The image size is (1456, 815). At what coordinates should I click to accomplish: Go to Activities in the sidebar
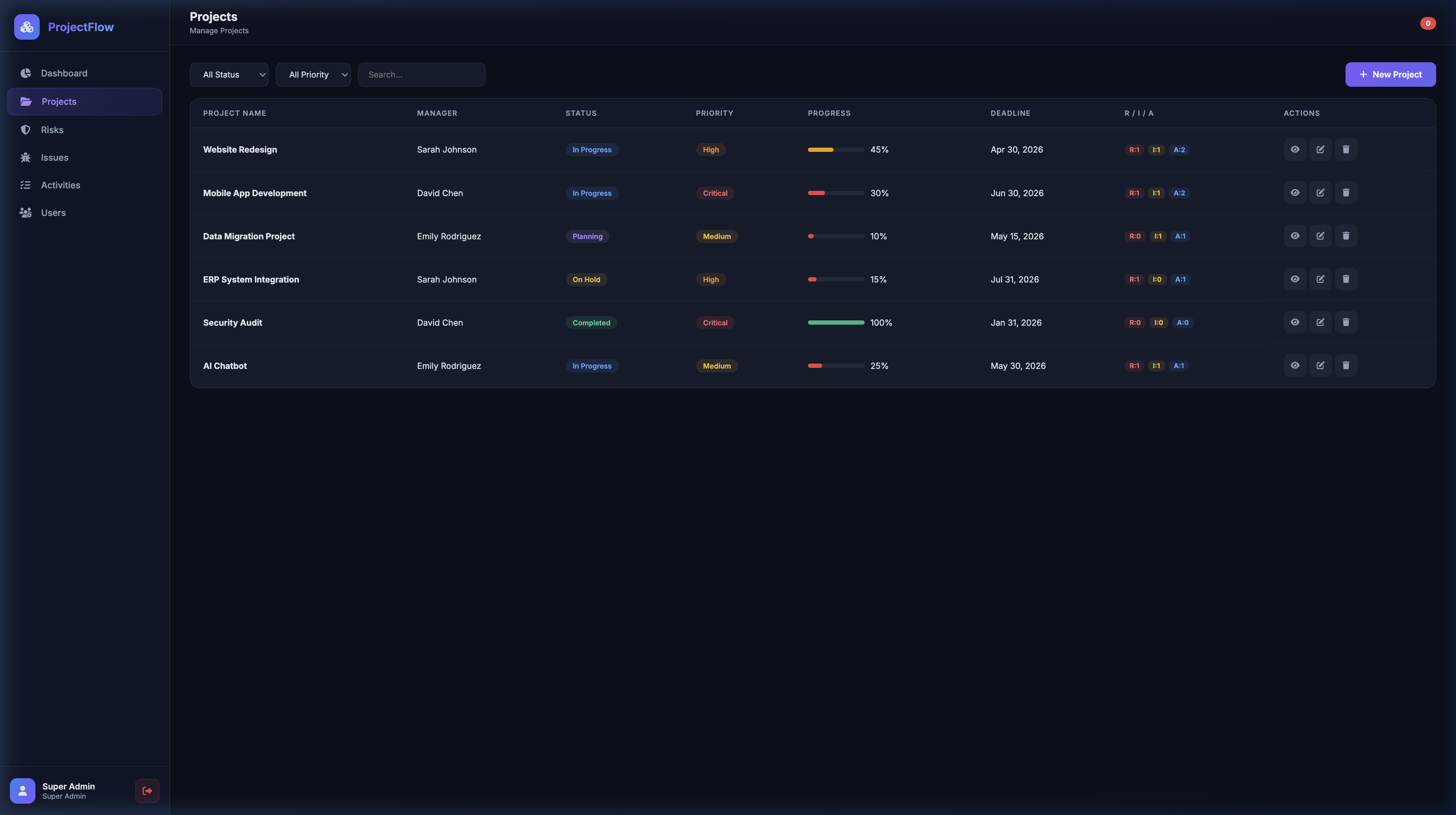tap(60, 185)
